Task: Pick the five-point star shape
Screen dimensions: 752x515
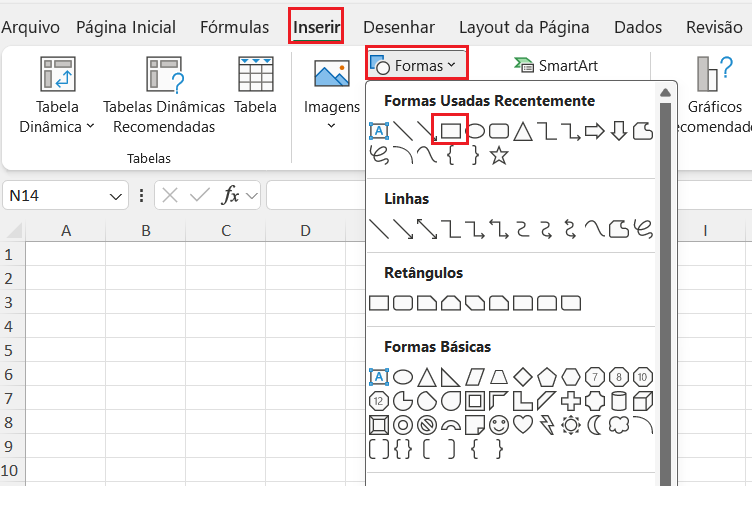Action: click(499, 155)
